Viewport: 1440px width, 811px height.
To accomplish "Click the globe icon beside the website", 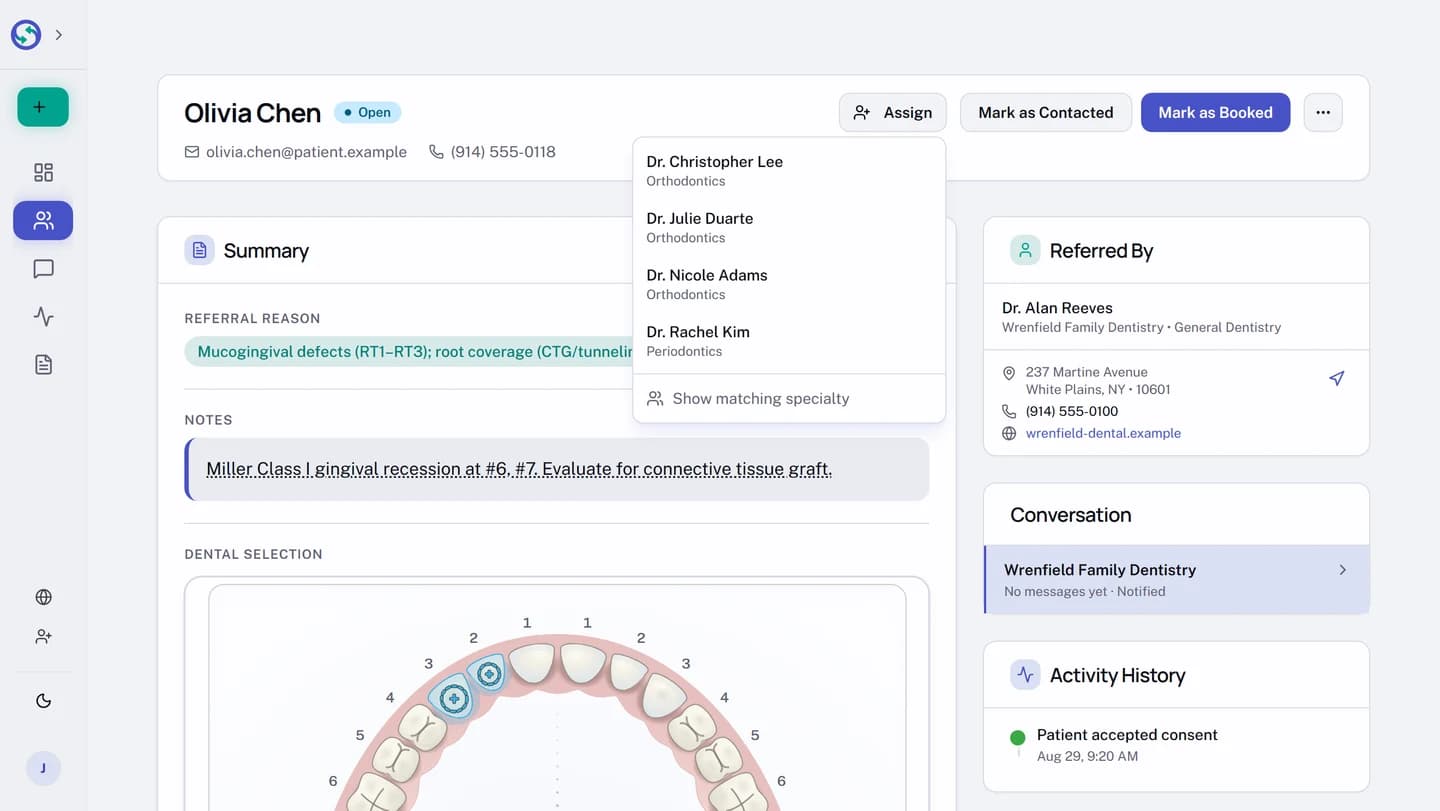I will tap(1009, 433).
